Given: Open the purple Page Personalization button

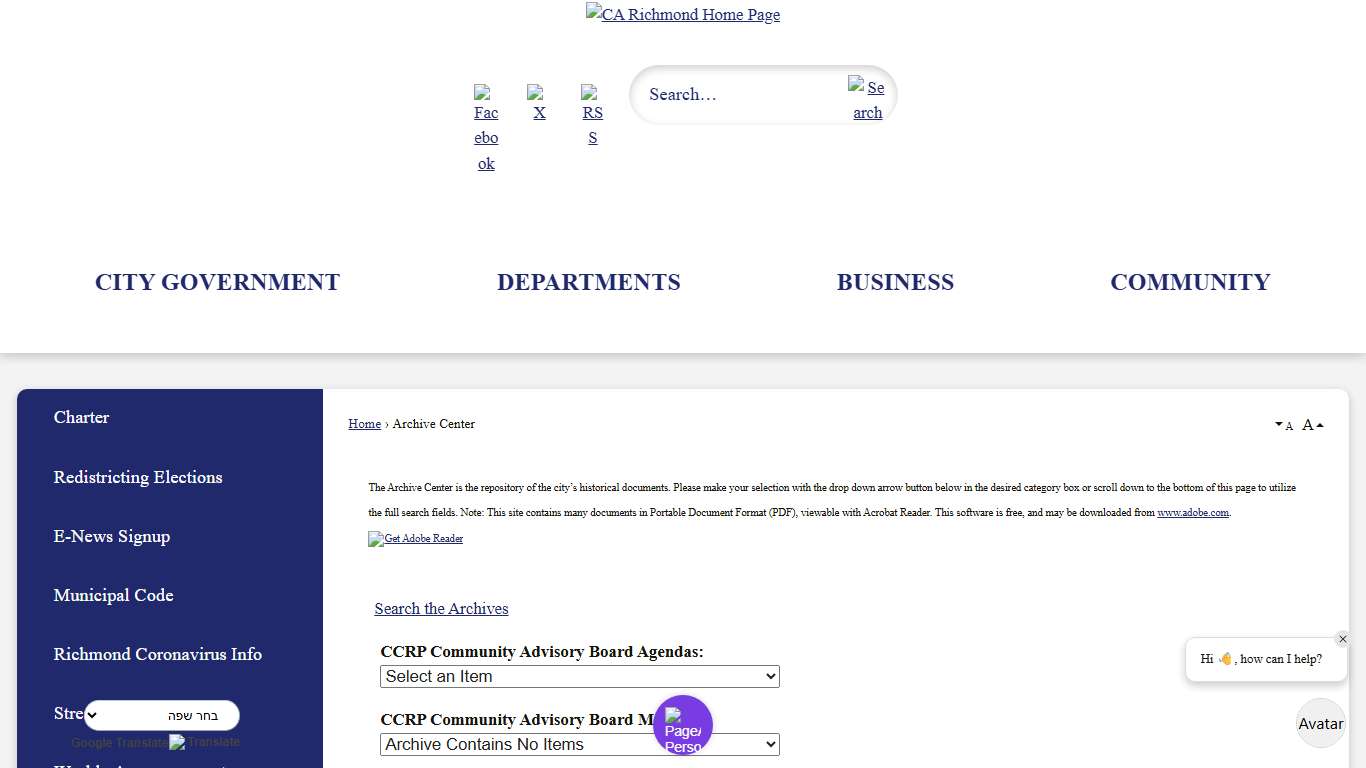Looking at the screenshot, I should (683, 726).
